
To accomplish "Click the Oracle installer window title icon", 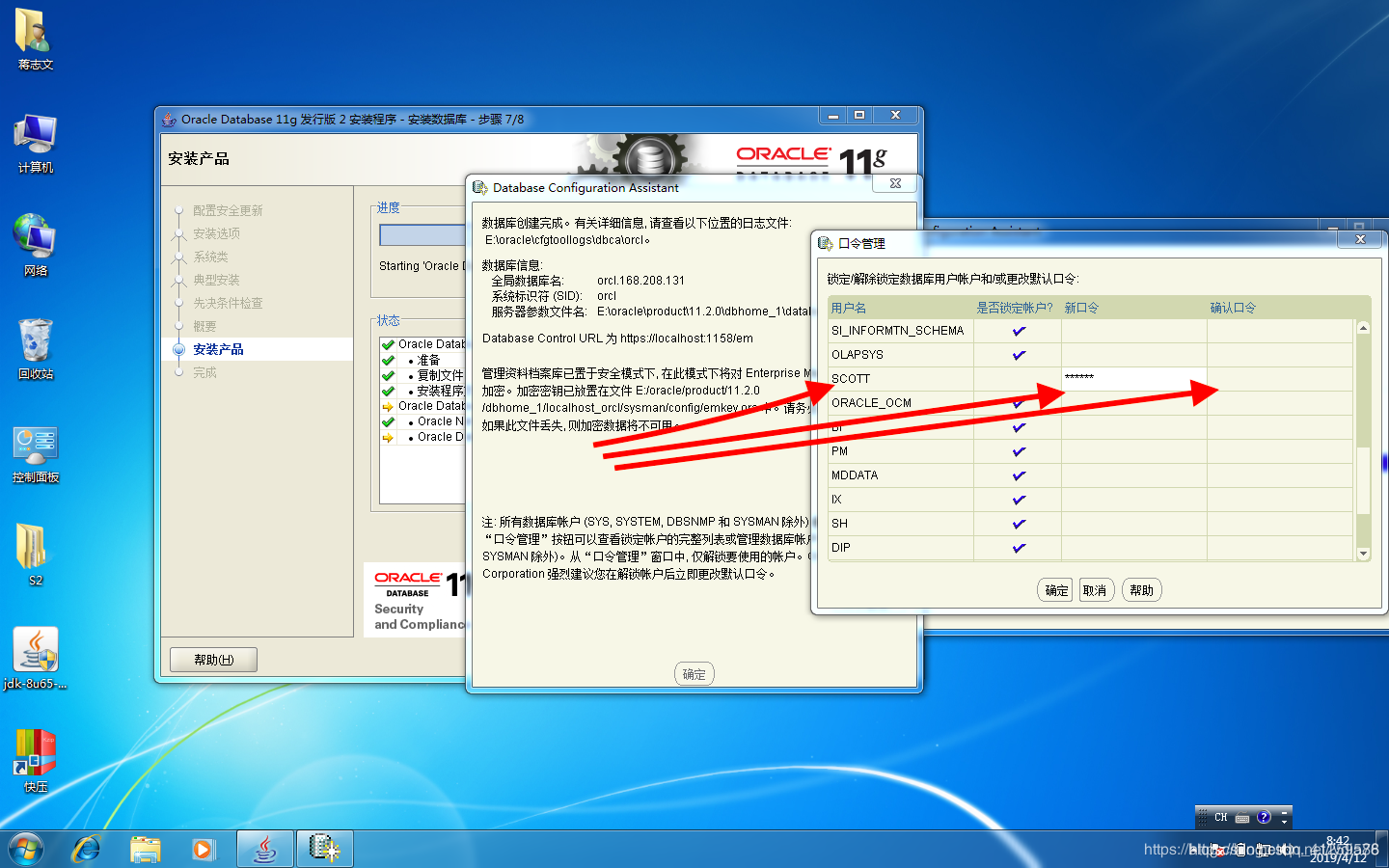I will point(169,119).
